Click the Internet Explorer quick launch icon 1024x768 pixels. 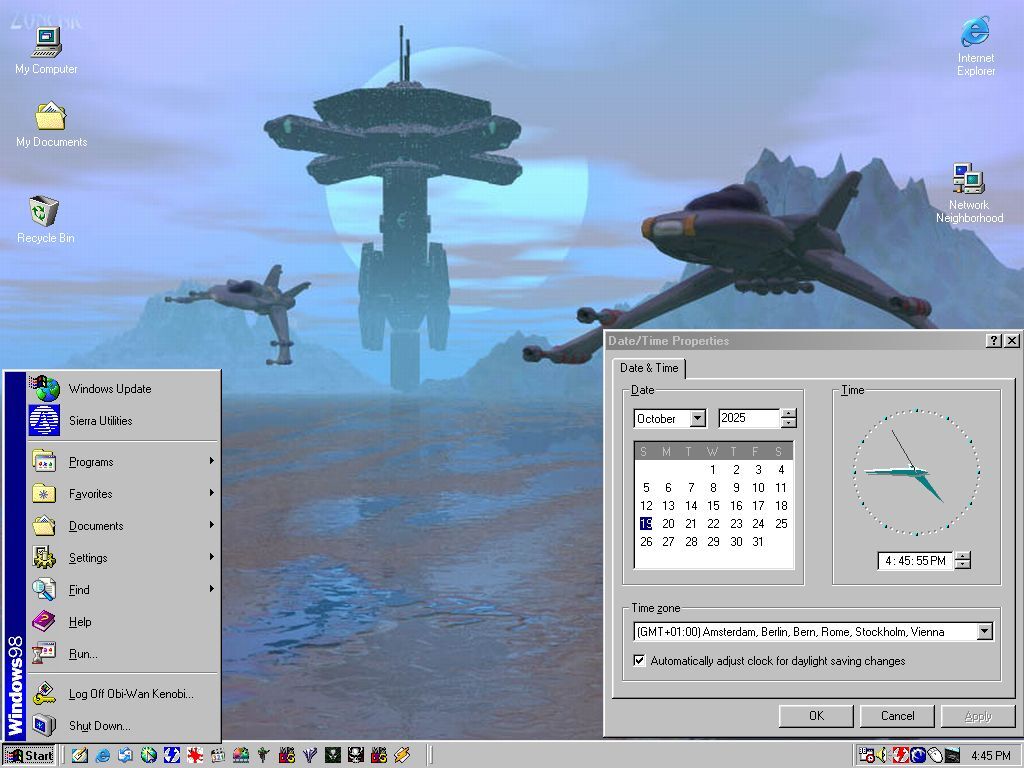(102, 755)
